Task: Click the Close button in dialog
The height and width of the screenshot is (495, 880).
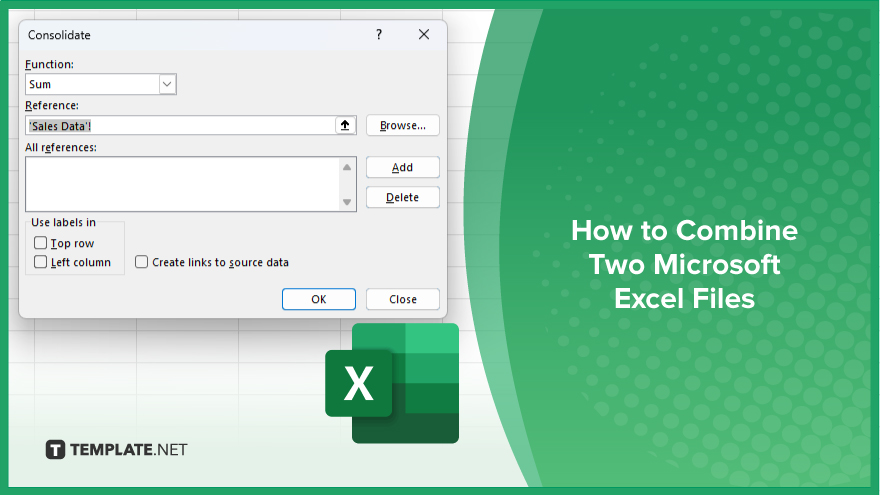Action: [x=402, y=299]
